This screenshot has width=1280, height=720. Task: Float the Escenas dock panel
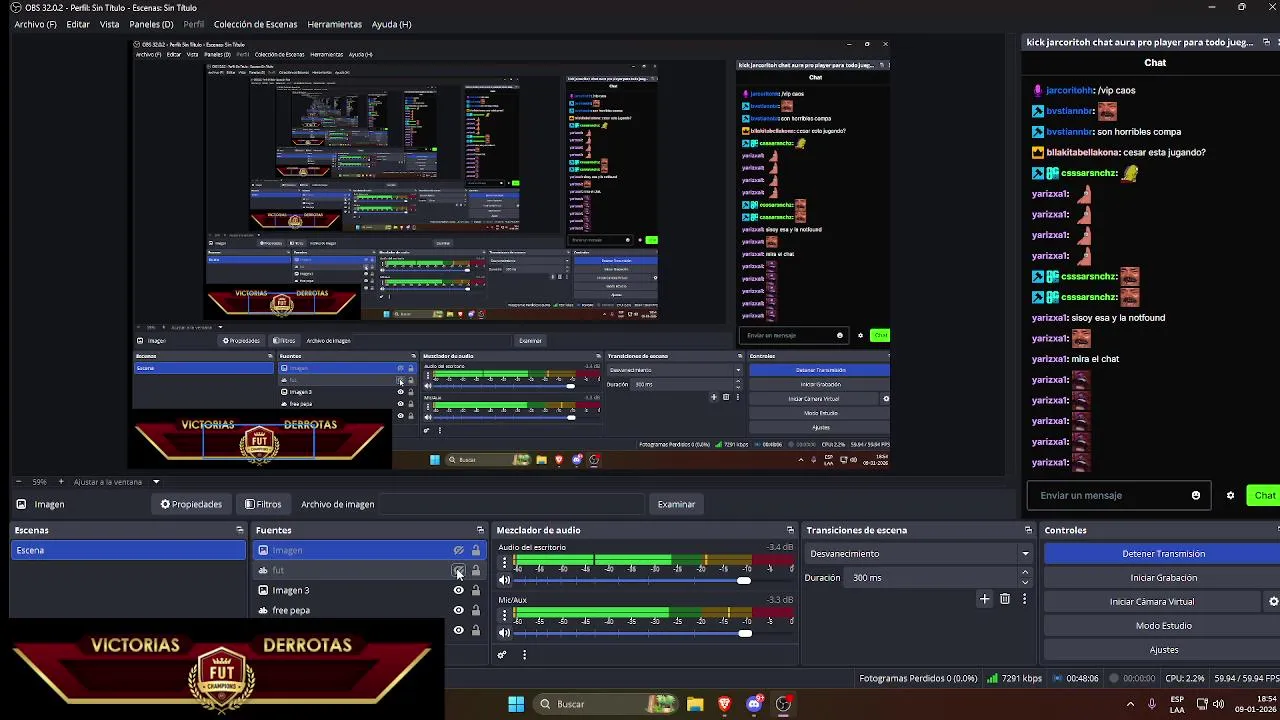click(x=240, y=530)
